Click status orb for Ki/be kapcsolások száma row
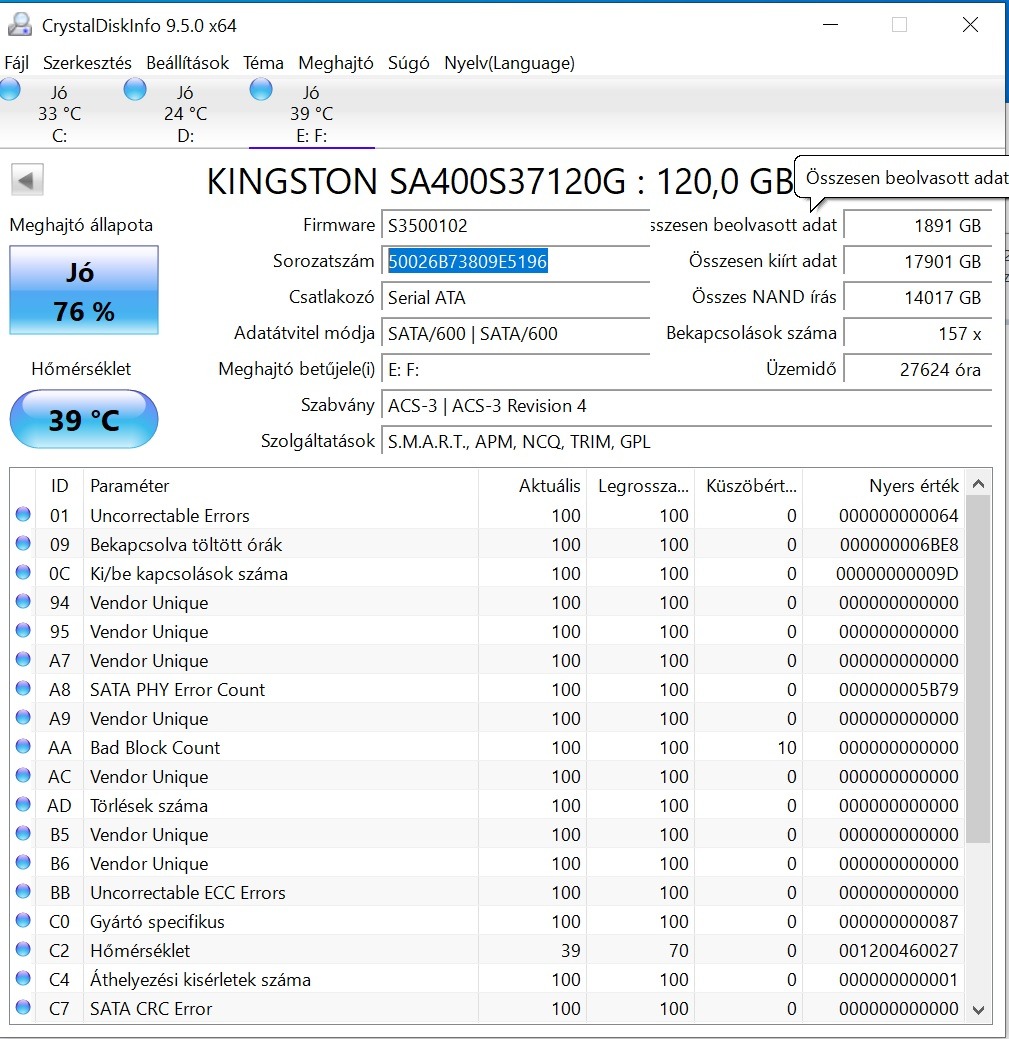Screen dimensions: 1009x1039 click(23, 573)
